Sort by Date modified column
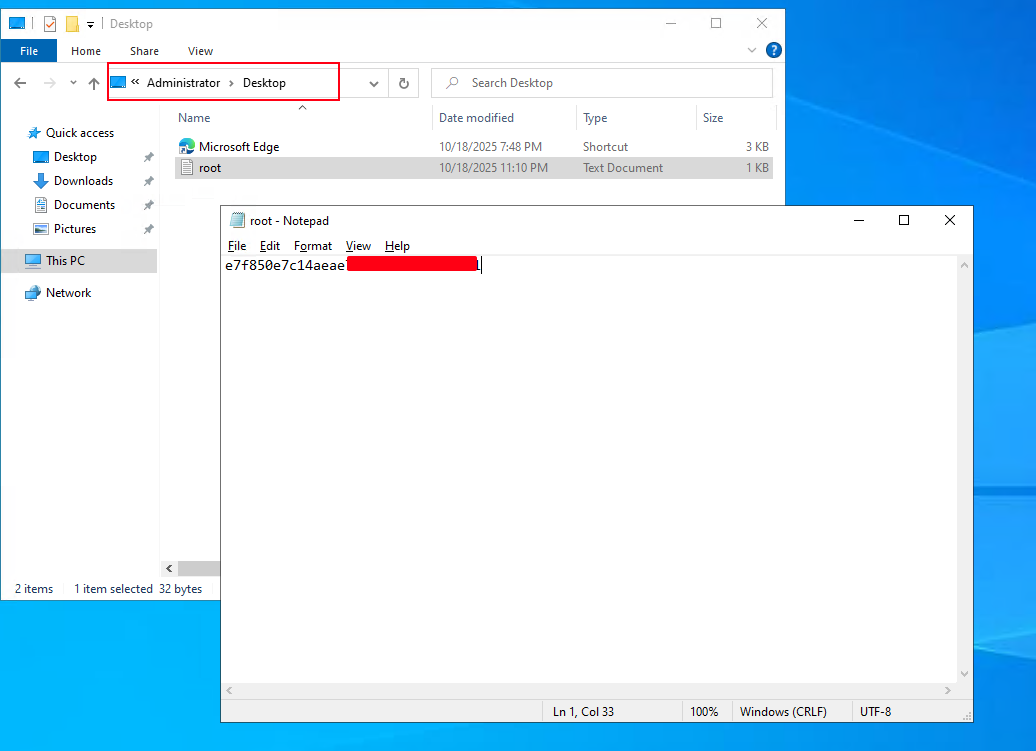This screenshot has height=751, width=1036. pyautogui.click(x=476, y=118)
